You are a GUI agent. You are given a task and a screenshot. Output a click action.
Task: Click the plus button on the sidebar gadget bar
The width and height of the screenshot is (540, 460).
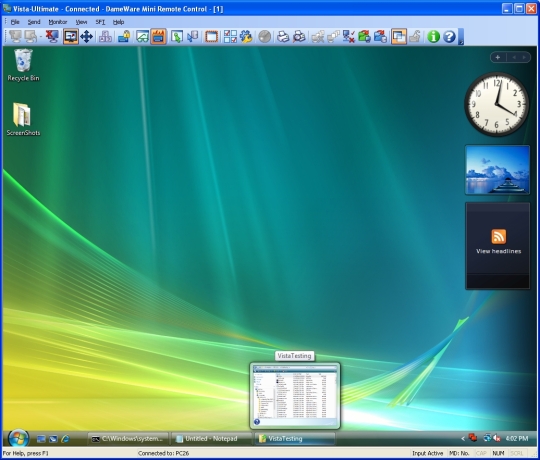(498, 57)
